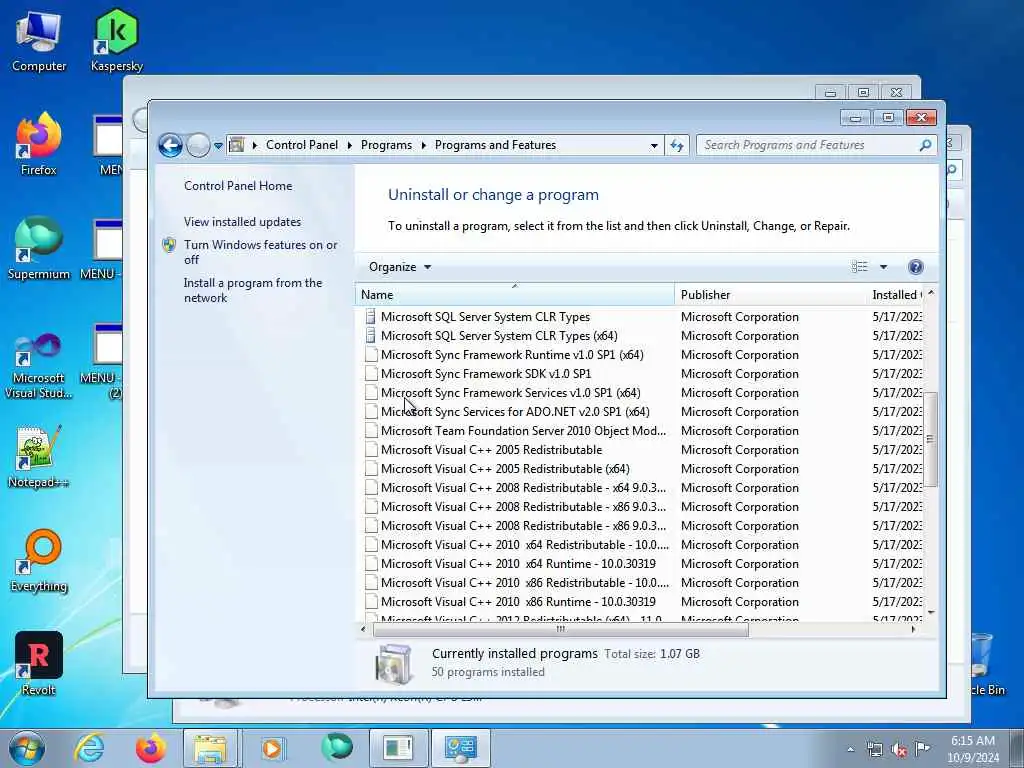Viewport: 1024px width, 768px height.
Task: Open the Everything search desktop shortcut
Action: click(39, 560)
